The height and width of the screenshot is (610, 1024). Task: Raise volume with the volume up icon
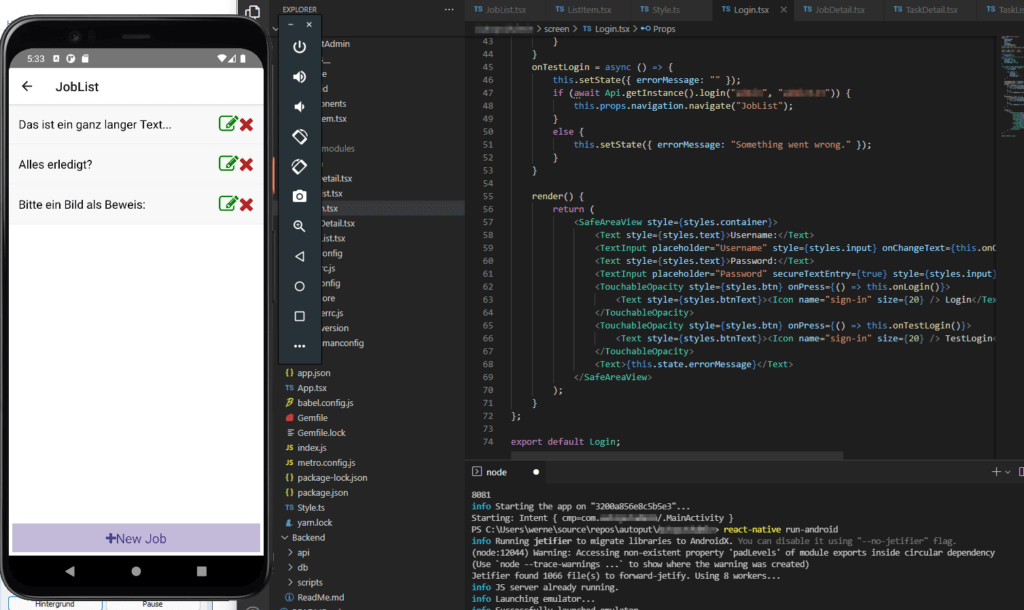coord(299,76)
